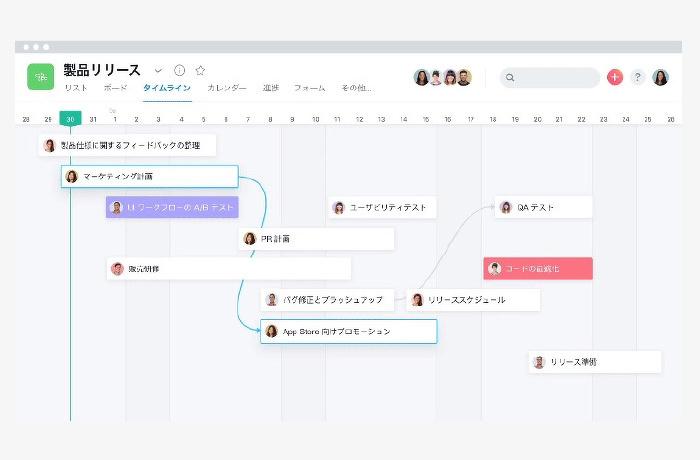Switch to the ボード tab

(115, 89)
